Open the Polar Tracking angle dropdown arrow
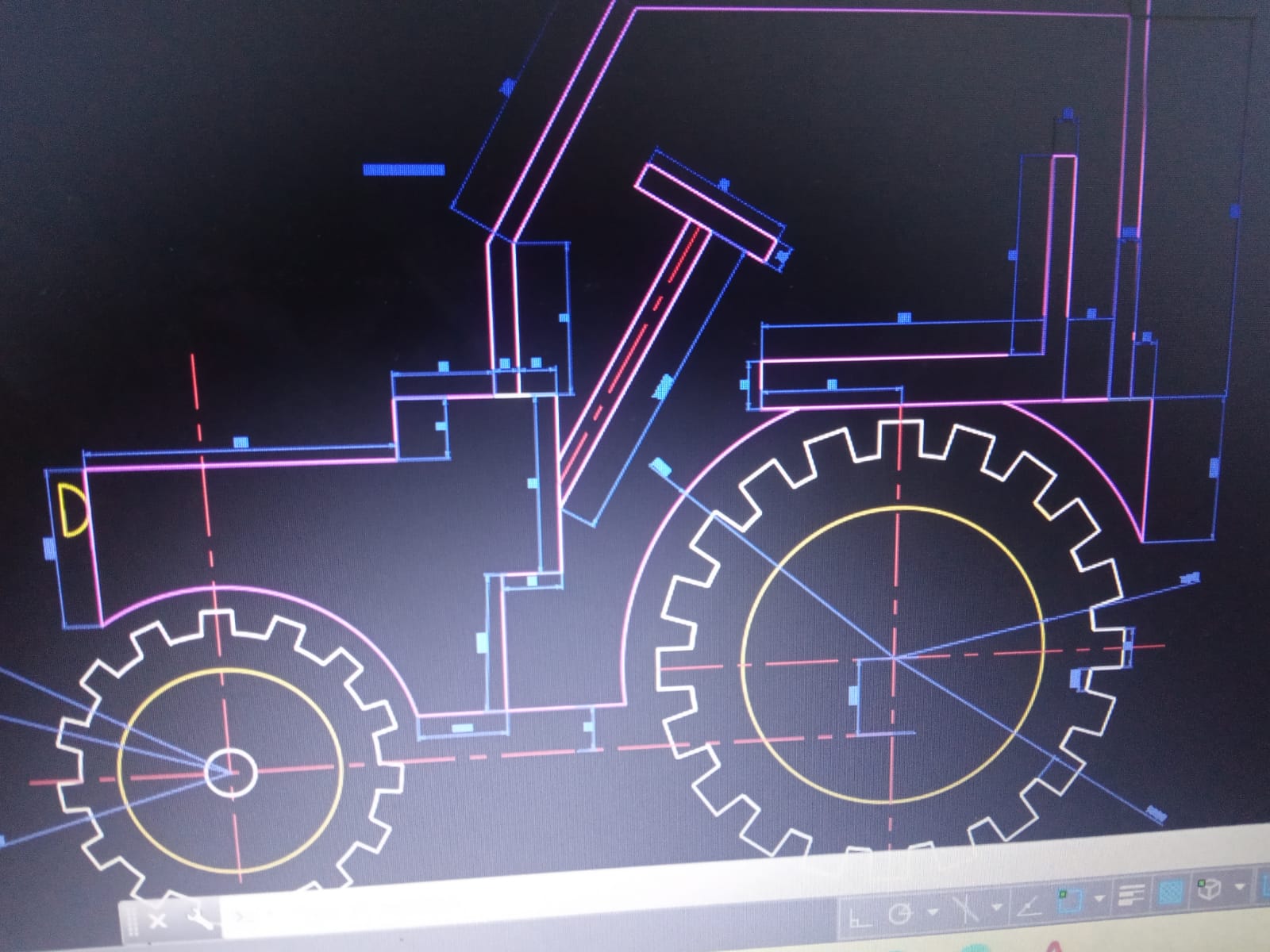 pyautogui.click(x=933, y=912)
